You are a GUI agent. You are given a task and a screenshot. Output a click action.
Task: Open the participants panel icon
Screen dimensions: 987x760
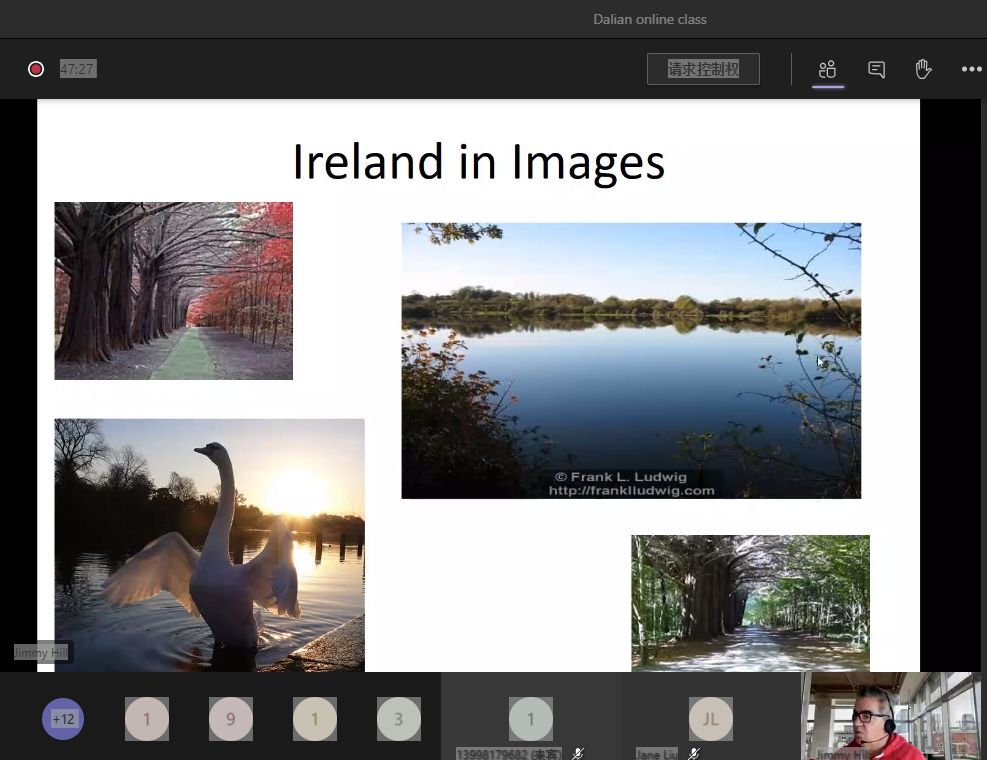click(827, 69)
